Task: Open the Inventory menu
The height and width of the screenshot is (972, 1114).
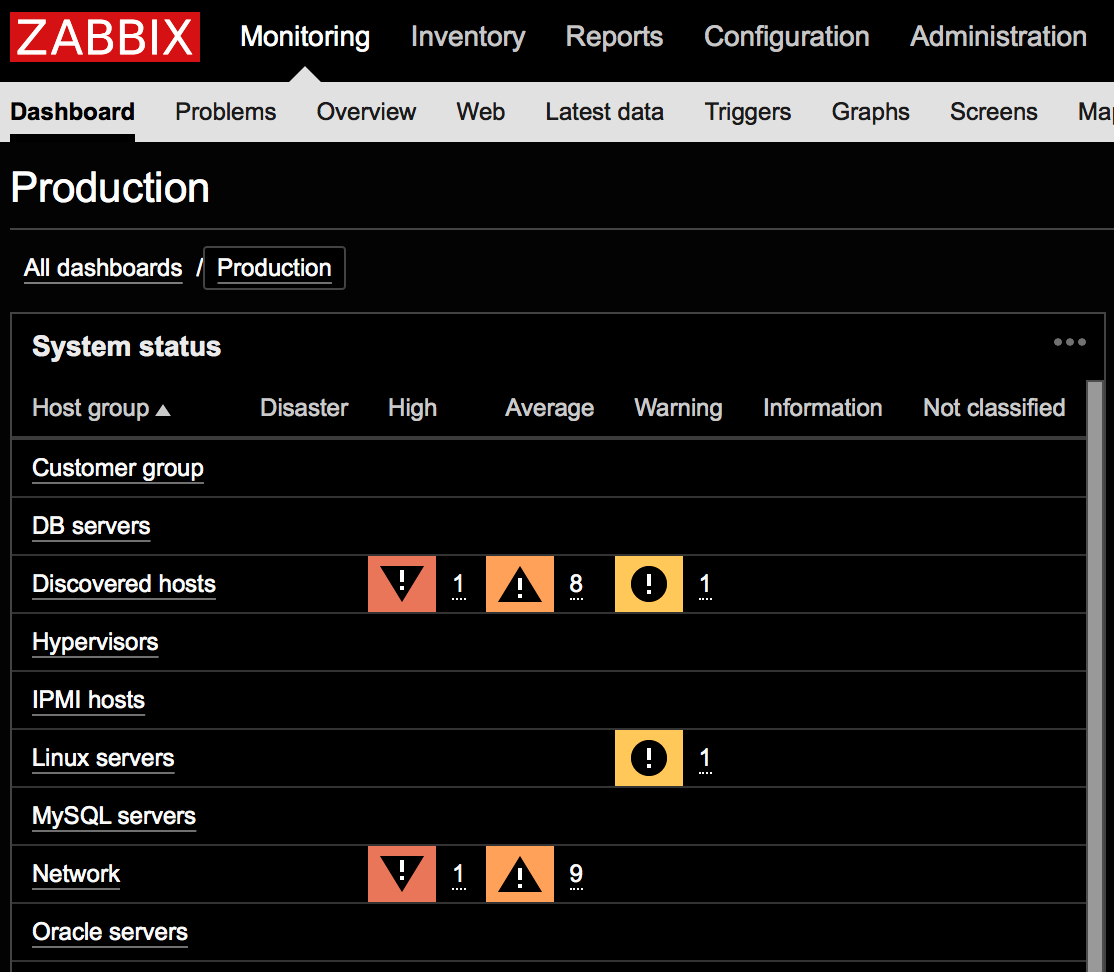Action: (x=468, y=37)
